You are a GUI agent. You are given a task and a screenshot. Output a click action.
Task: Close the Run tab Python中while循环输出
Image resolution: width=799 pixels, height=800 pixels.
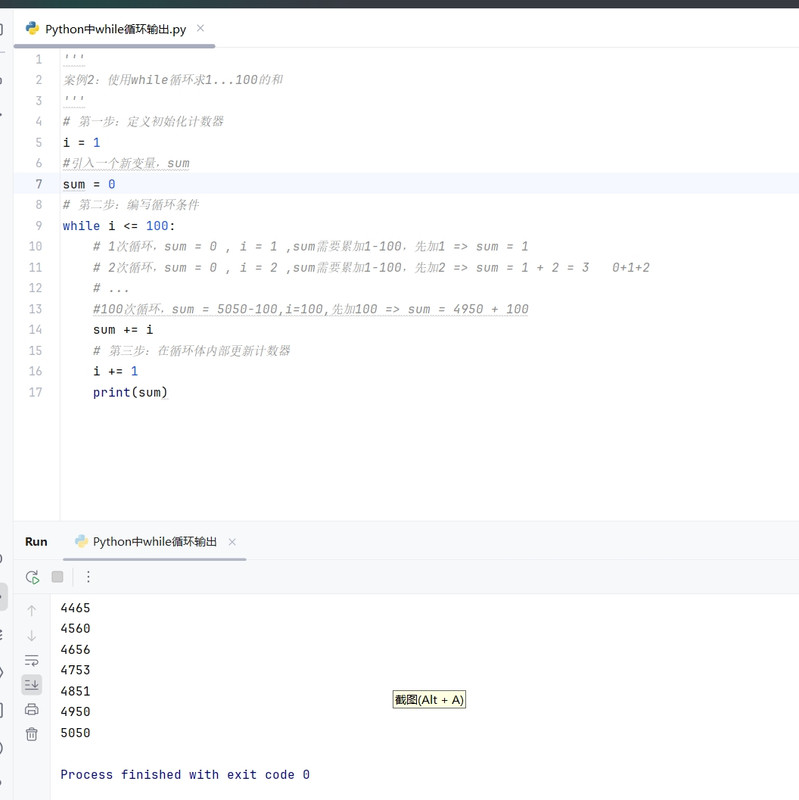click(232, 542)
